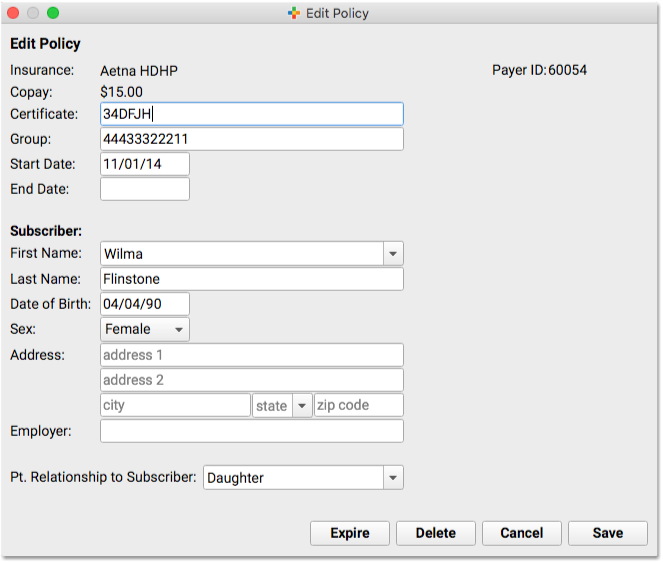
Task: Click the city input field
Action: point(175,405)
